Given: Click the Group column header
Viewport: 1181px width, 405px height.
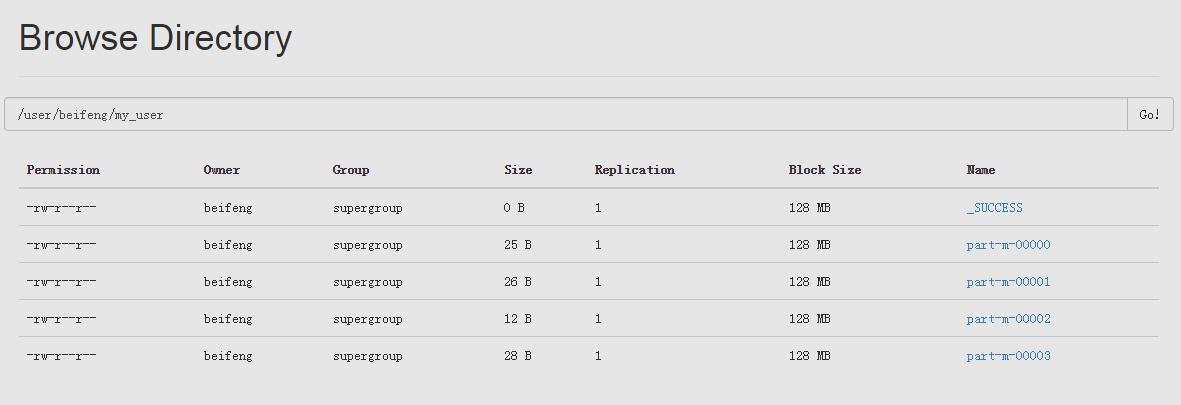Looking at the screenshot, I should [351, 169].
